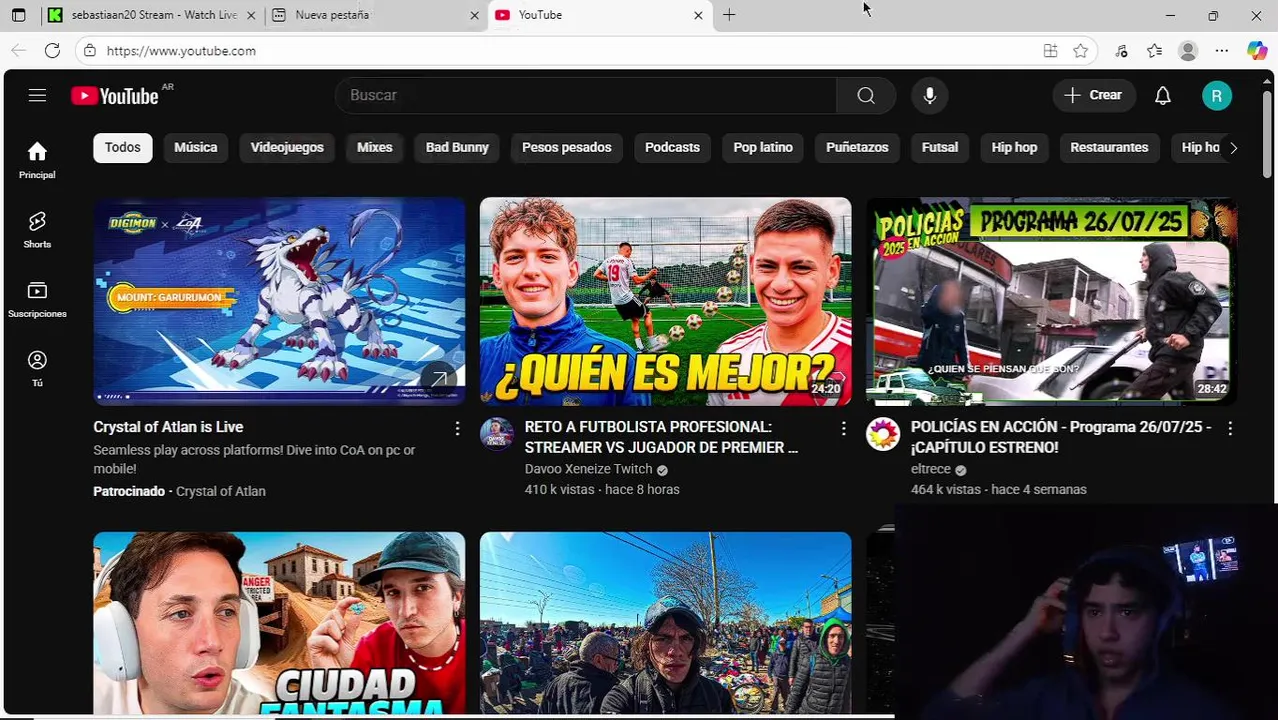Click the 'Crear' button
The height and width of the screenshot is (720, 1278).
[x=1094, y=95]
